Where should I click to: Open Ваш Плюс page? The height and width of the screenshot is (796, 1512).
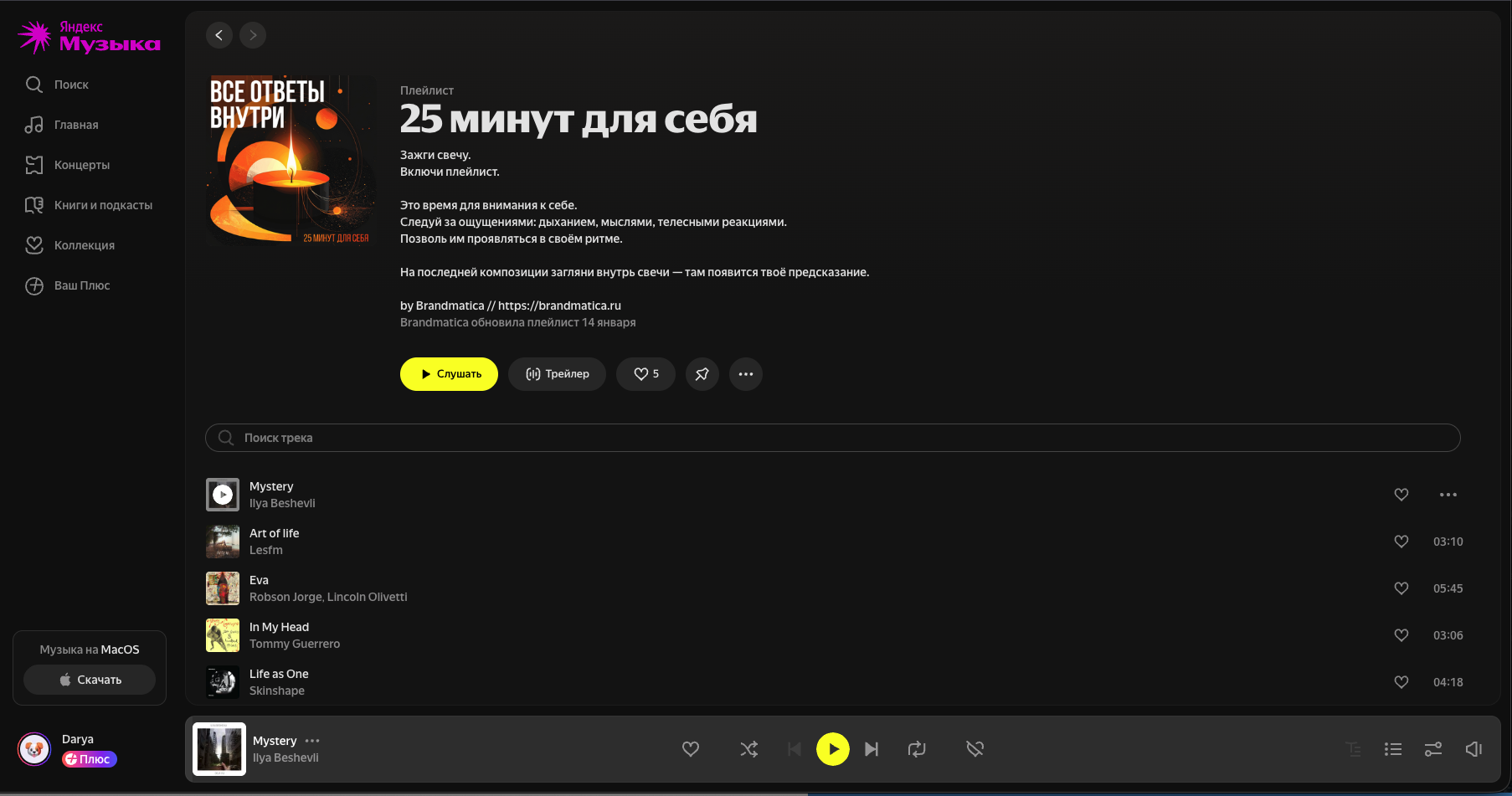80,285
